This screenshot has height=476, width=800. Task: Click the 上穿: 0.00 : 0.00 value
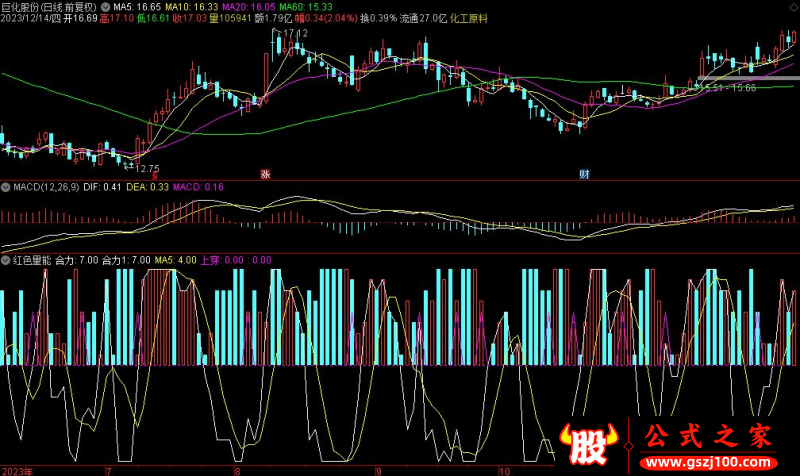[x=235, y=260]
